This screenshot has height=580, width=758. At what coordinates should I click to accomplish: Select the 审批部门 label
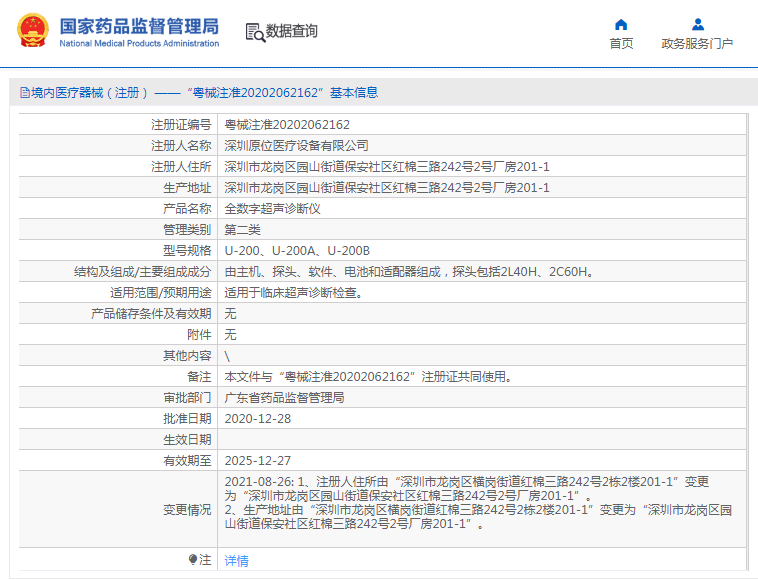188,397
